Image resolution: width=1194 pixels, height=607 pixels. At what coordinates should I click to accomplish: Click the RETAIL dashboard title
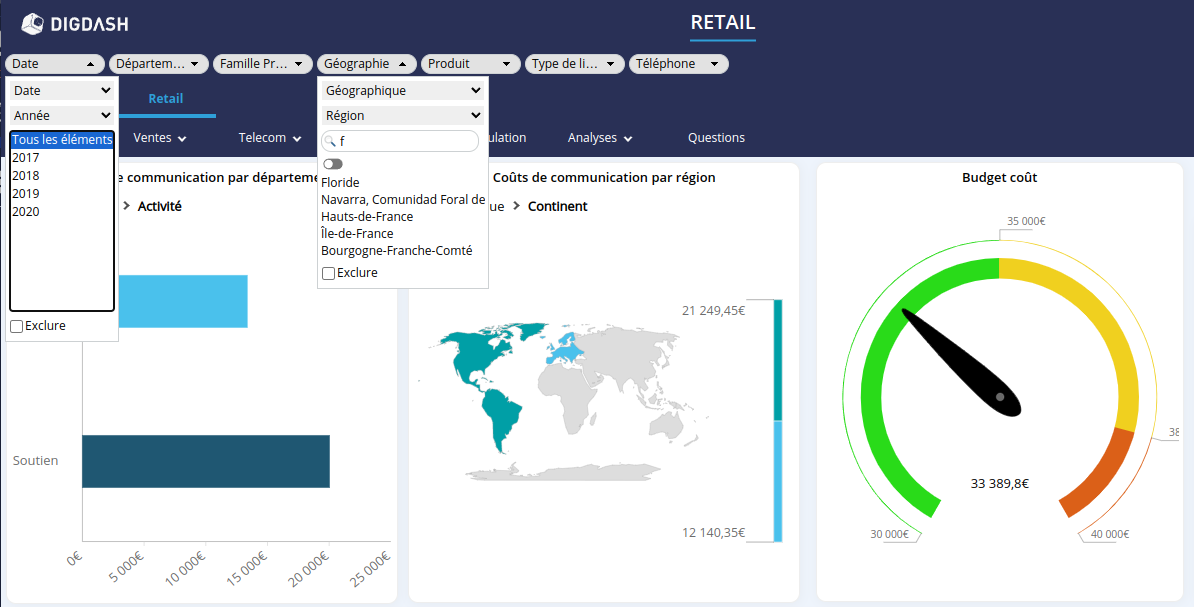[723, 23]
